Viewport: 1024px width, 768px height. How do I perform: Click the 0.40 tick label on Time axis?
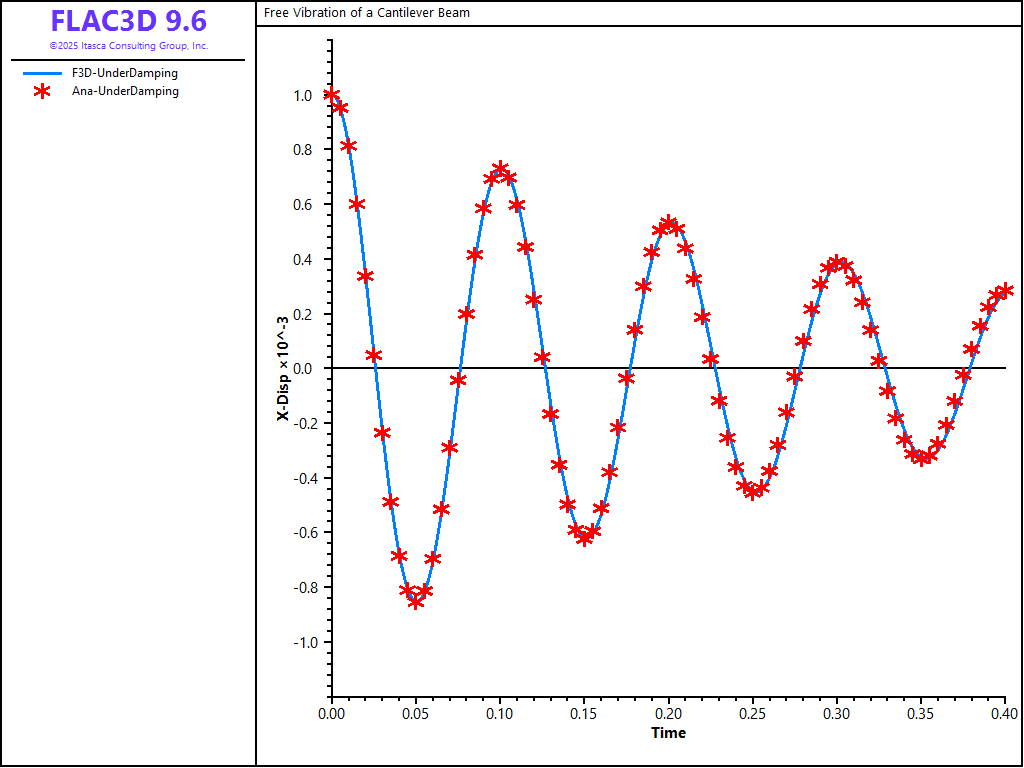tap(1004, 713)
